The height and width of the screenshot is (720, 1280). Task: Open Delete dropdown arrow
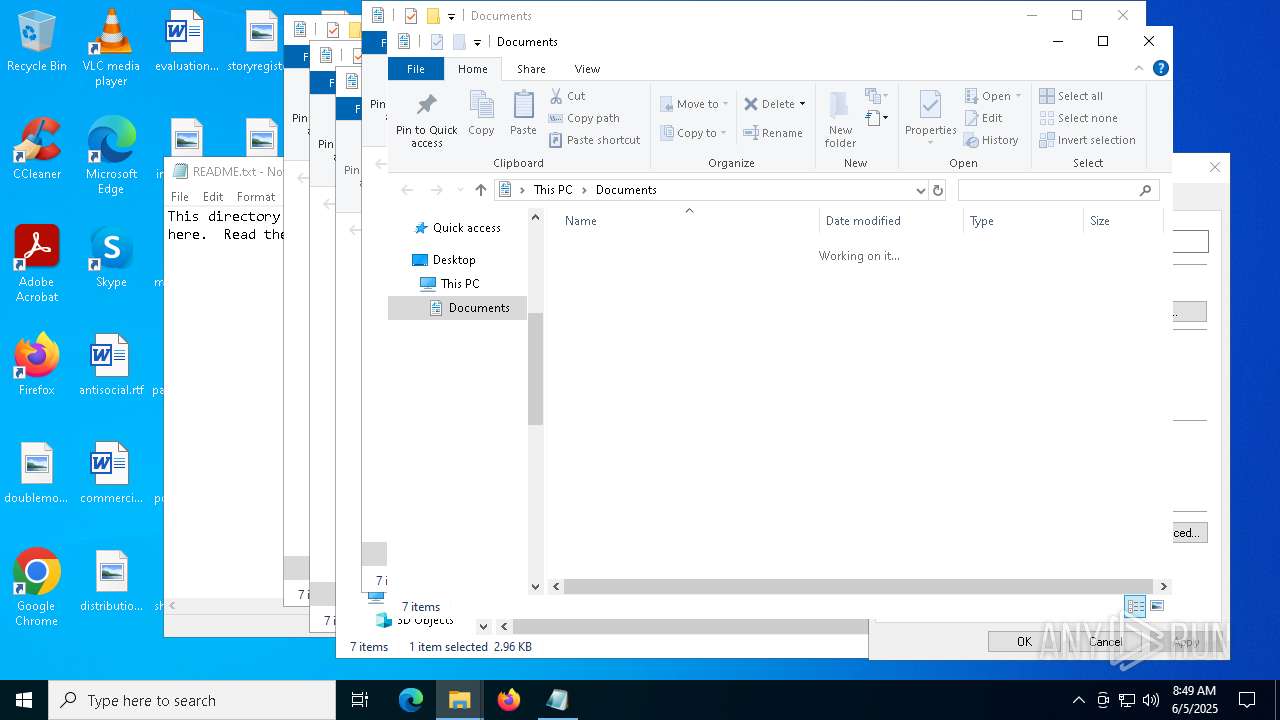(x=802, y=104)
